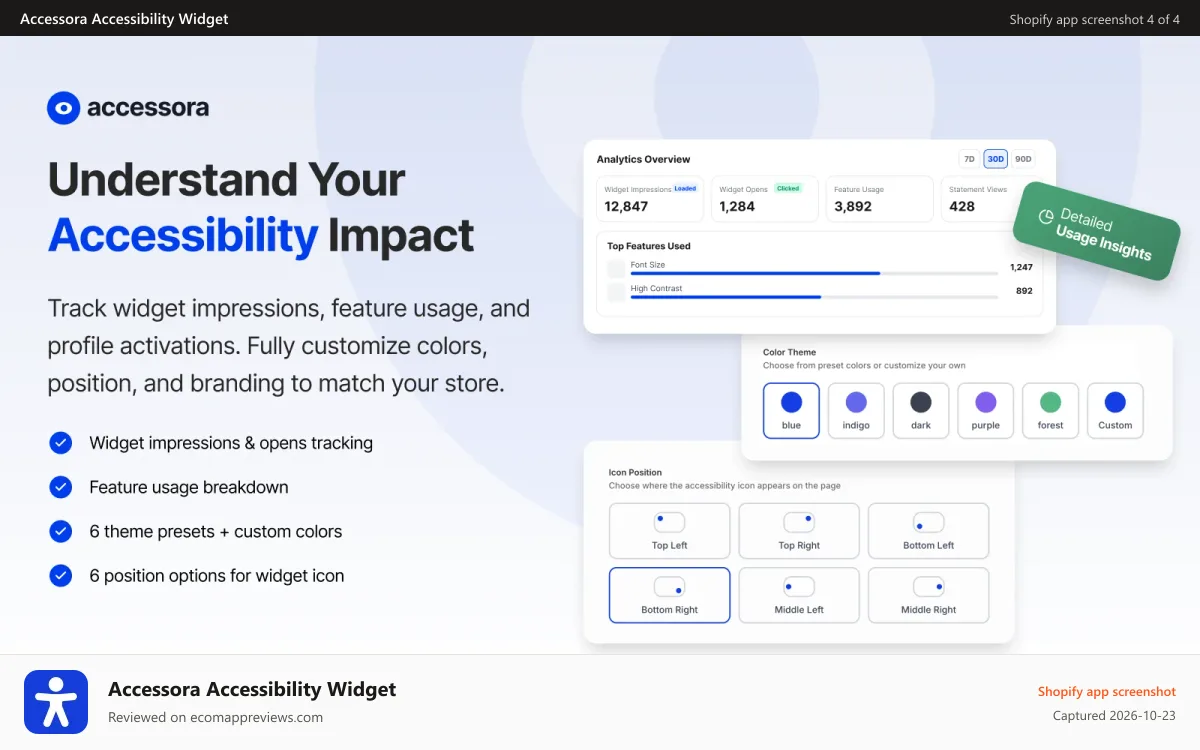Click the 'Top Features Used' heading

[649, 246]
